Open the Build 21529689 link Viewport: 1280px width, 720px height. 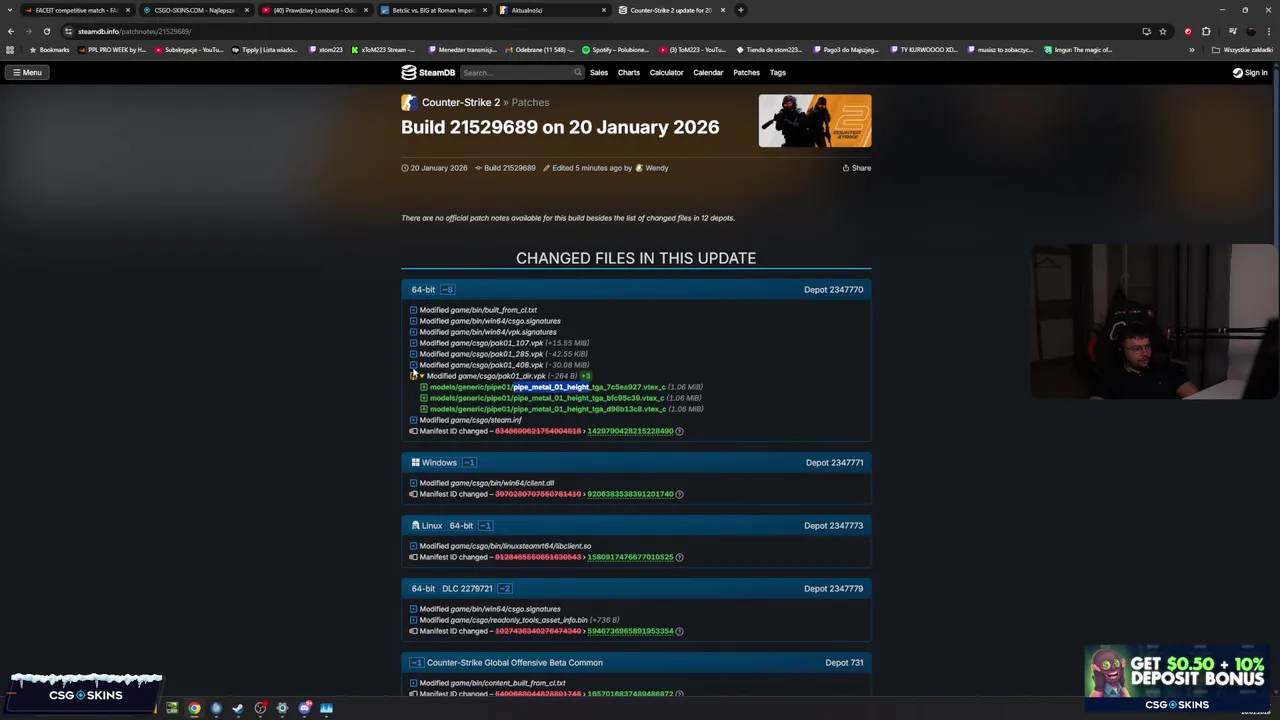tap(505, 168)
